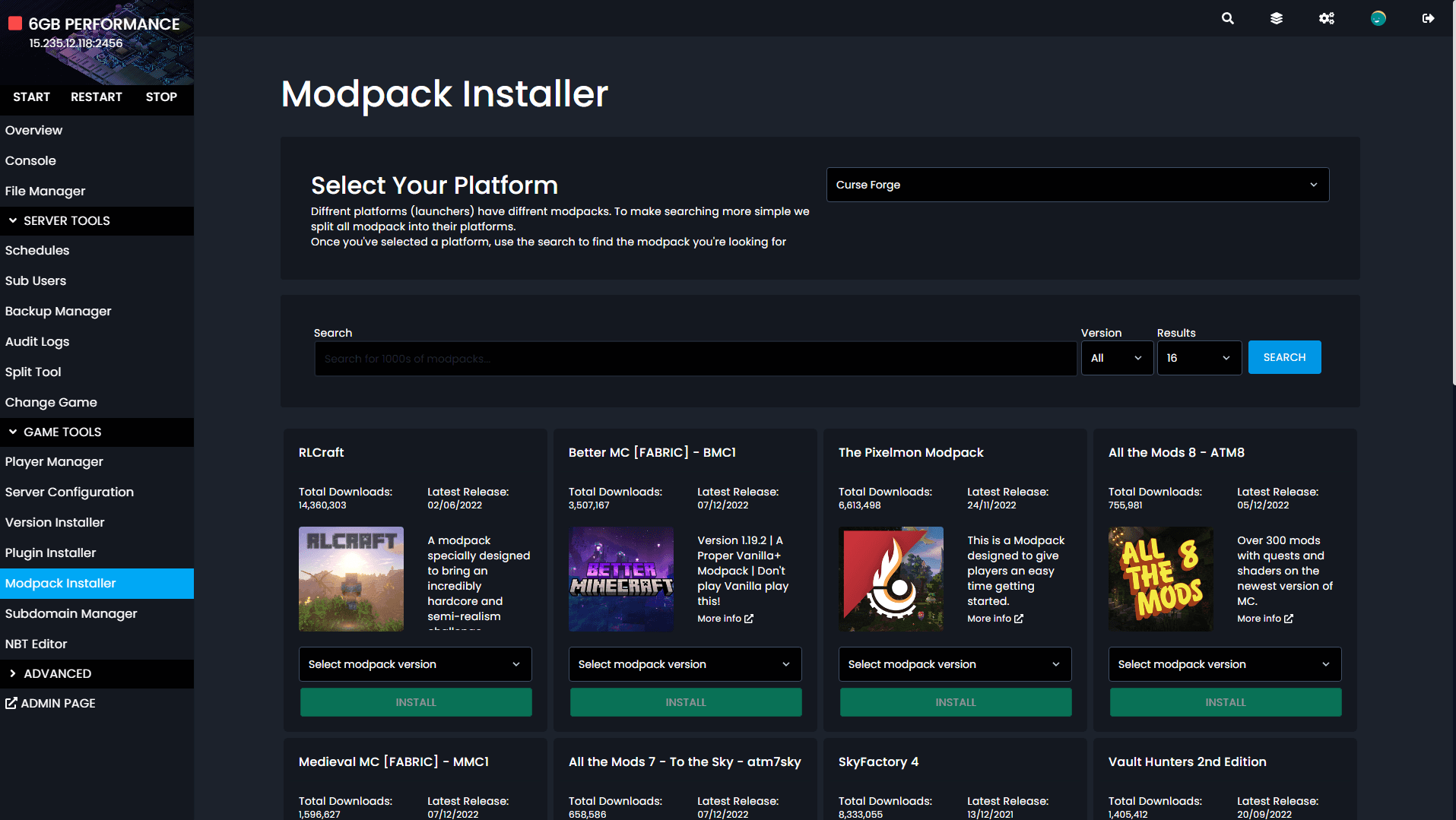
Task: Open Better MC modpack version dropdown
Action: (x=685, y=664)
